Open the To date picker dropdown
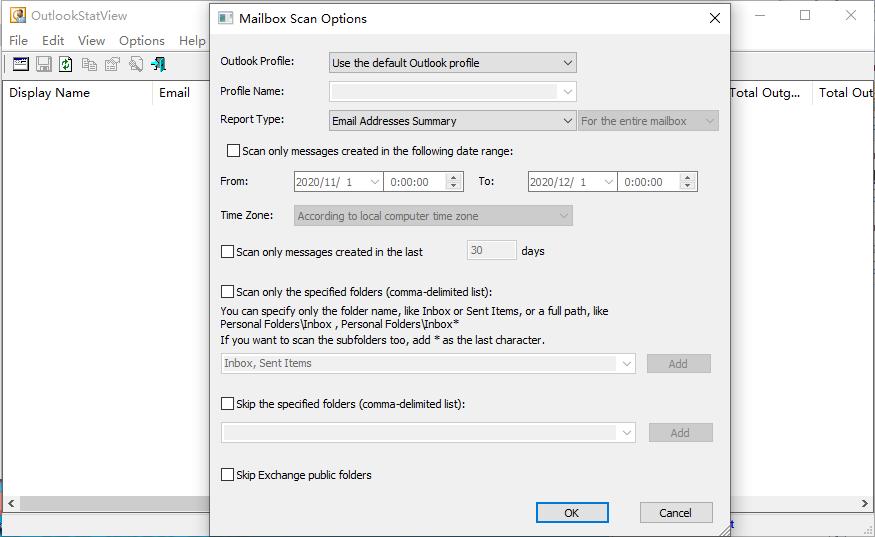Viewport: 875px width, 537px height. click(x=609, y=182)
